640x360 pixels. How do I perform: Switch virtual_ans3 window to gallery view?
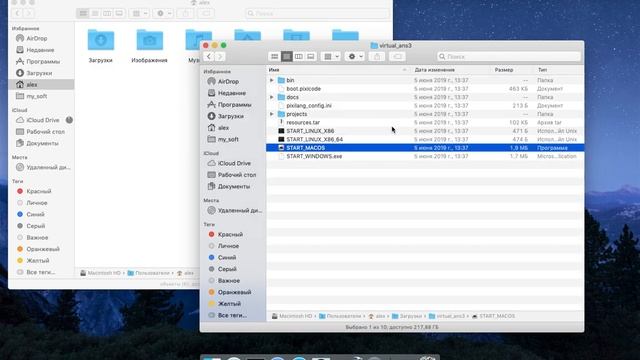point(311,56)
